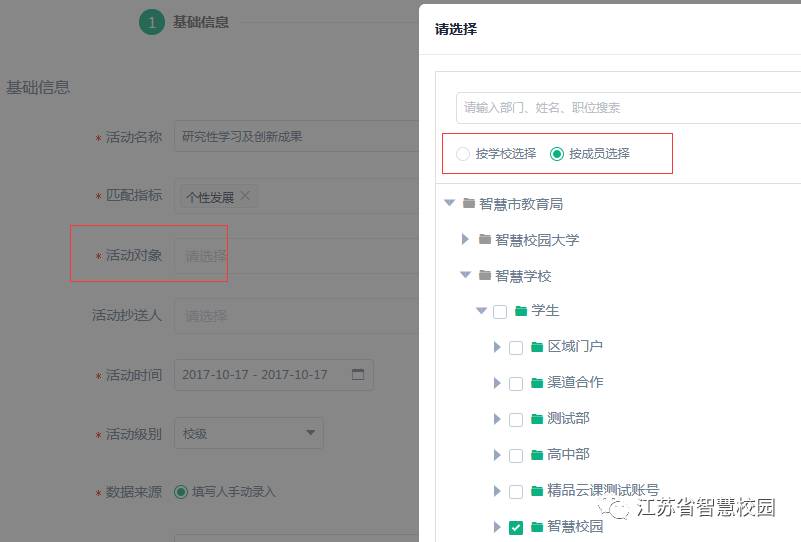Expand the 渠道合作 tree node
Viewport: 801px width, 542px height.
(497, 383)
